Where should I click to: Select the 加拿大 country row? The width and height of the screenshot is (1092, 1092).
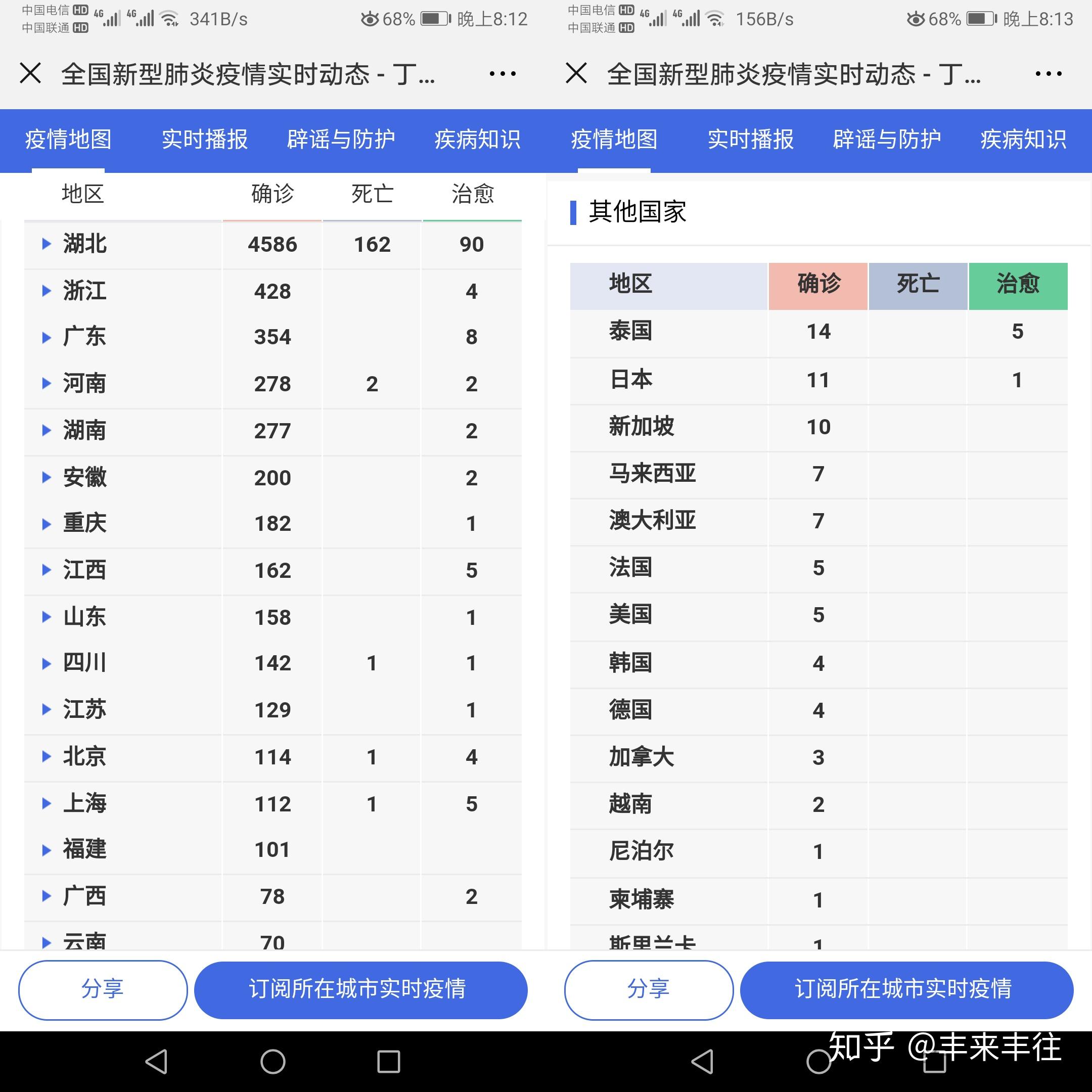tap(818, 758)
